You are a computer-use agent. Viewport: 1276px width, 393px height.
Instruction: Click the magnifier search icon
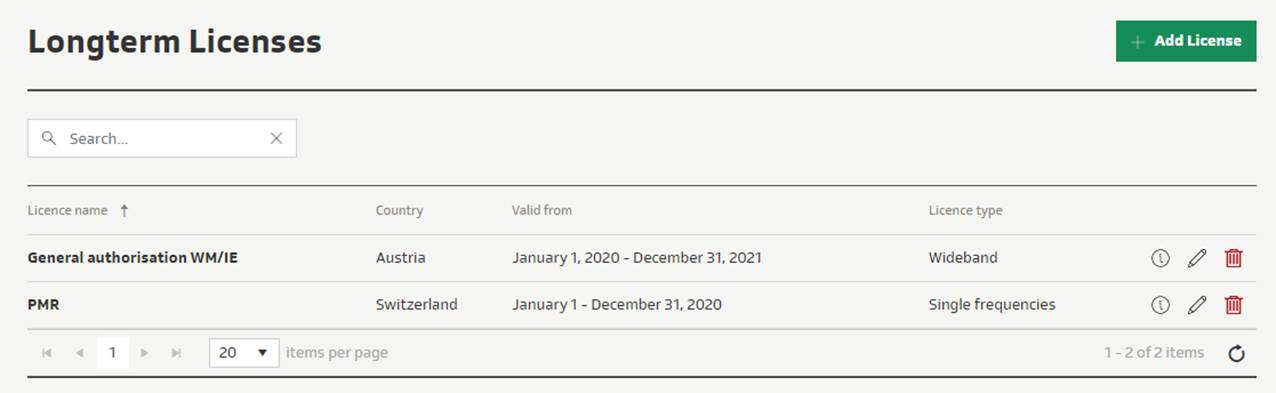48,139
